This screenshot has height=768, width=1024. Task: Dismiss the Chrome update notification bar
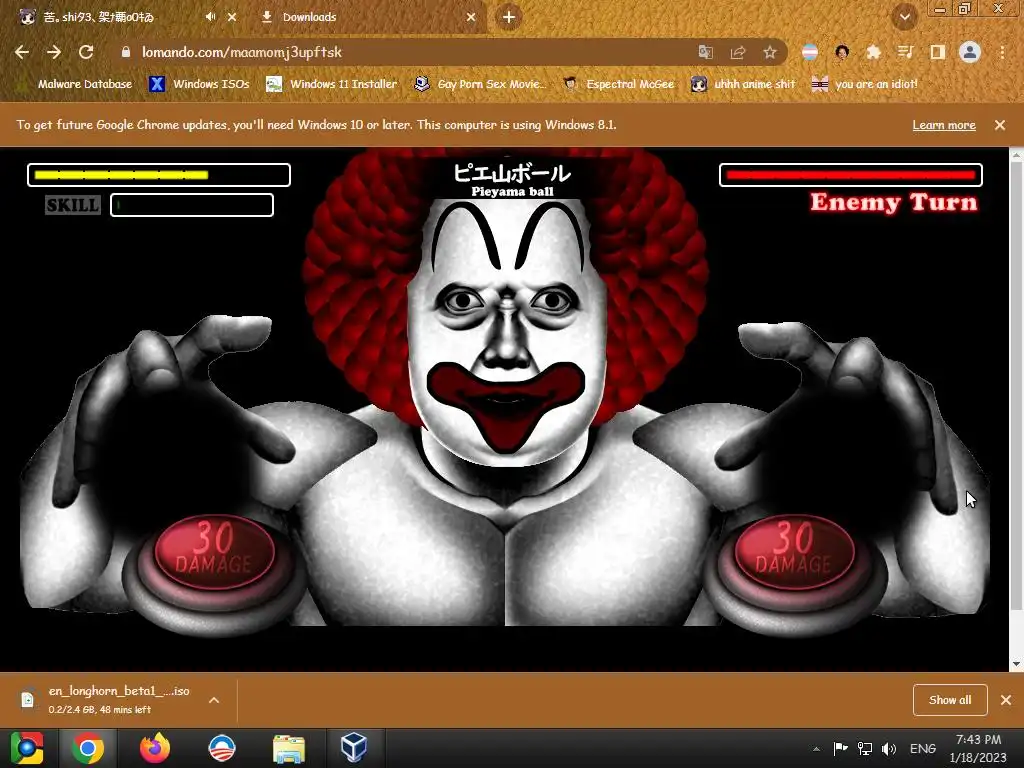[999, 125]
